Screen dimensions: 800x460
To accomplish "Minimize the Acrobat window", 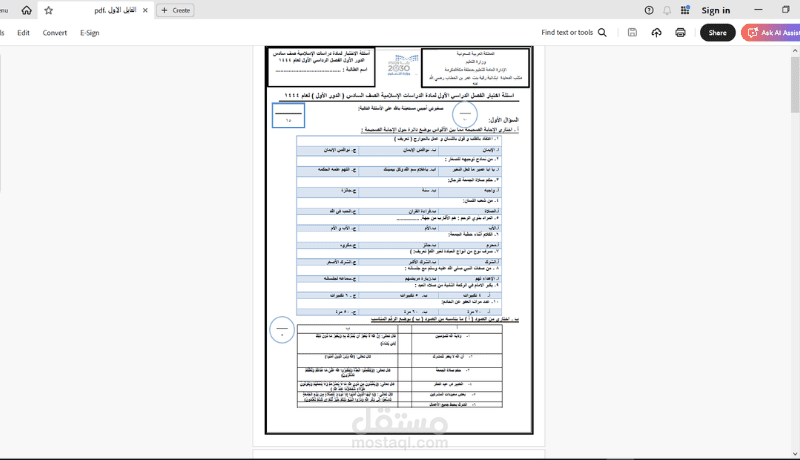I will (x=758, y=10).
